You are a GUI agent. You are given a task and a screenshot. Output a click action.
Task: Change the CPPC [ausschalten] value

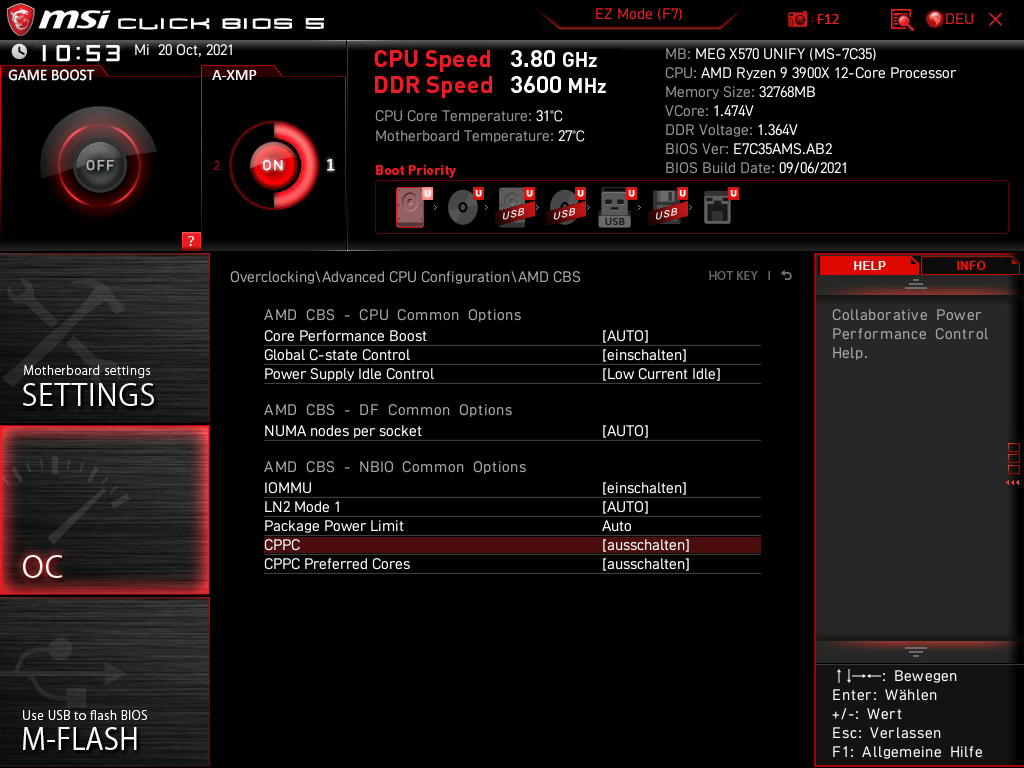coord(645,545)
